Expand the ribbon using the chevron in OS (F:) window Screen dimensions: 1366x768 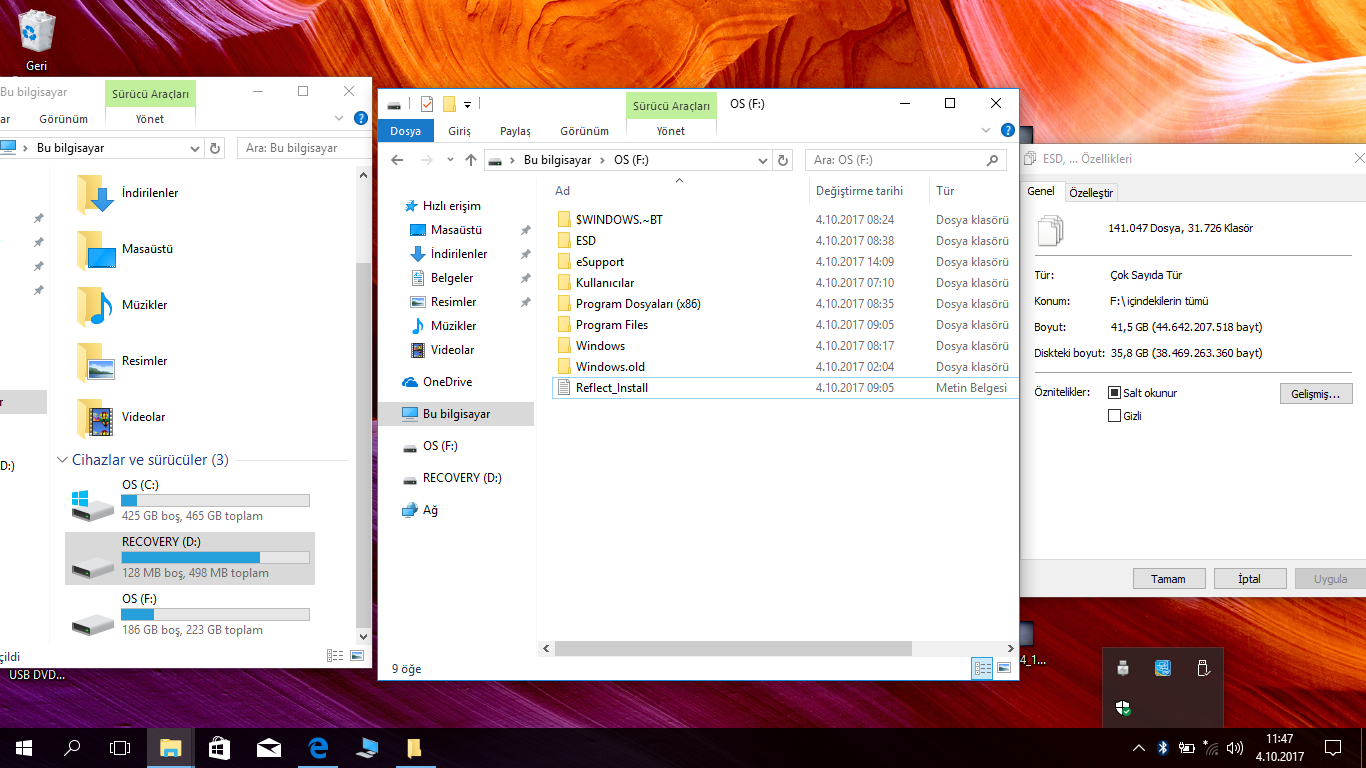click(987, 131)
